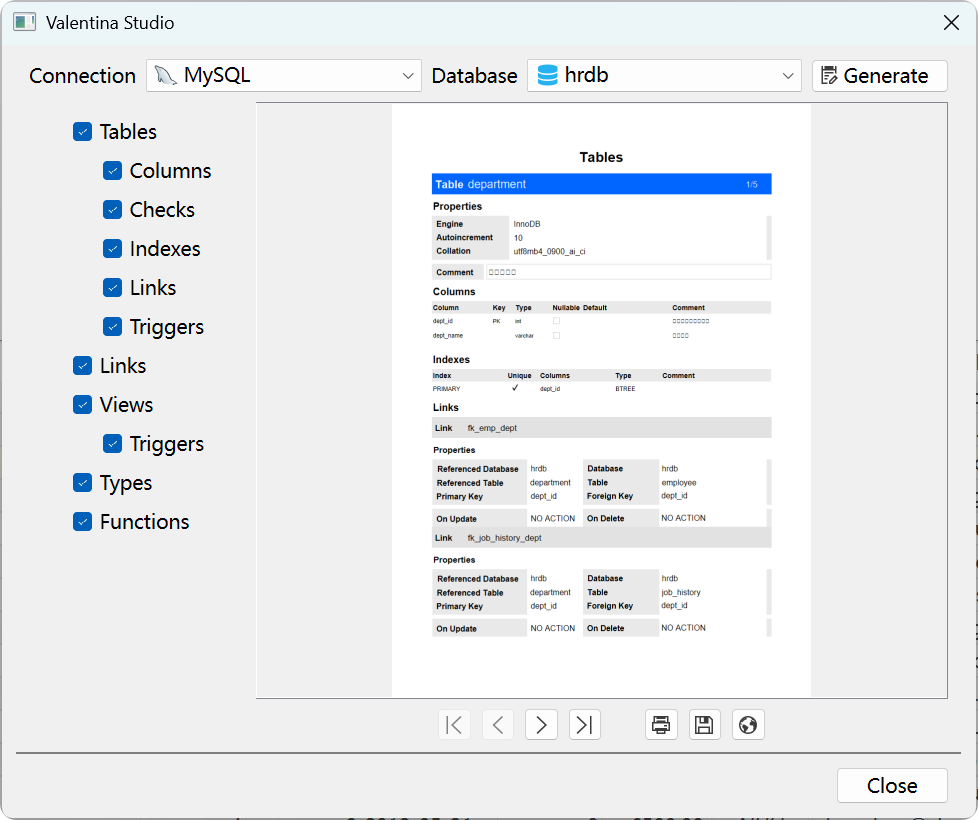Click 'BTREE' index type value
Screen dimensions: 978x820
pos(625,388)
